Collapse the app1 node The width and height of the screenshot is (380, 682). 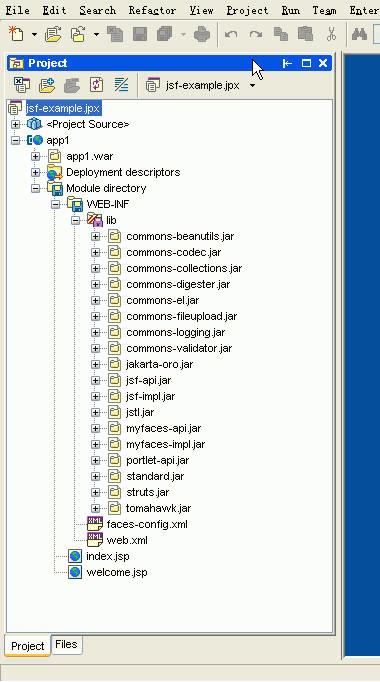tap(15, 140)
